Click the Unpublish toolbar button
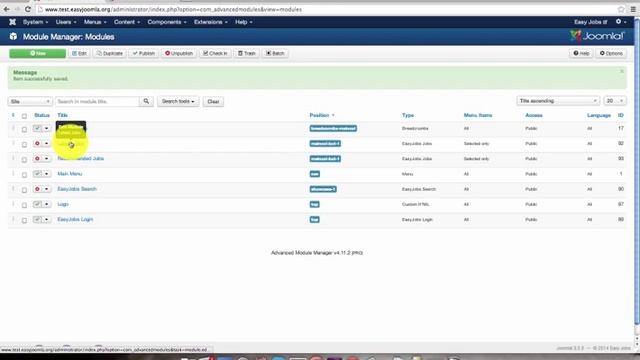The height and width of the screenshot is (360, 640). pyautogui.click(x=179, y=53)
